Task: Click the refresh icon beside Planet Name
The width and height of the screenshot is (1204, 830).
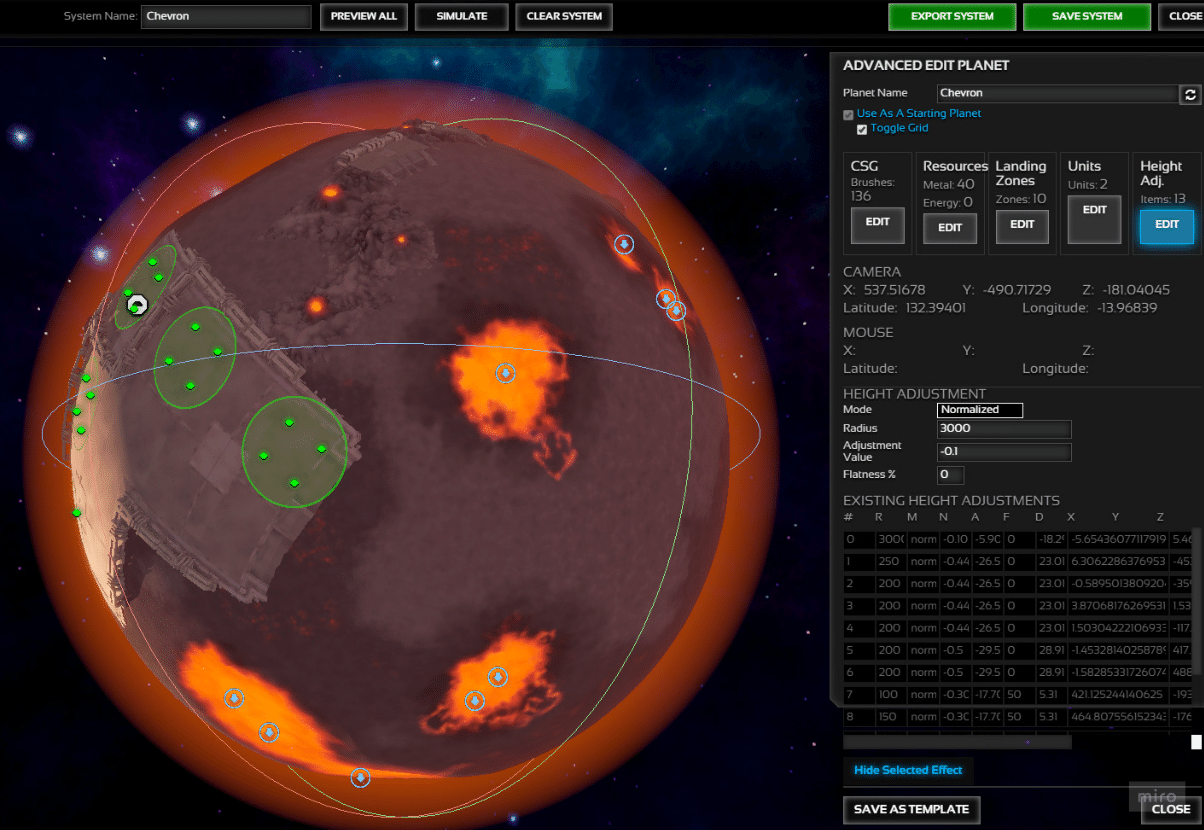Action: point(1190,94)
